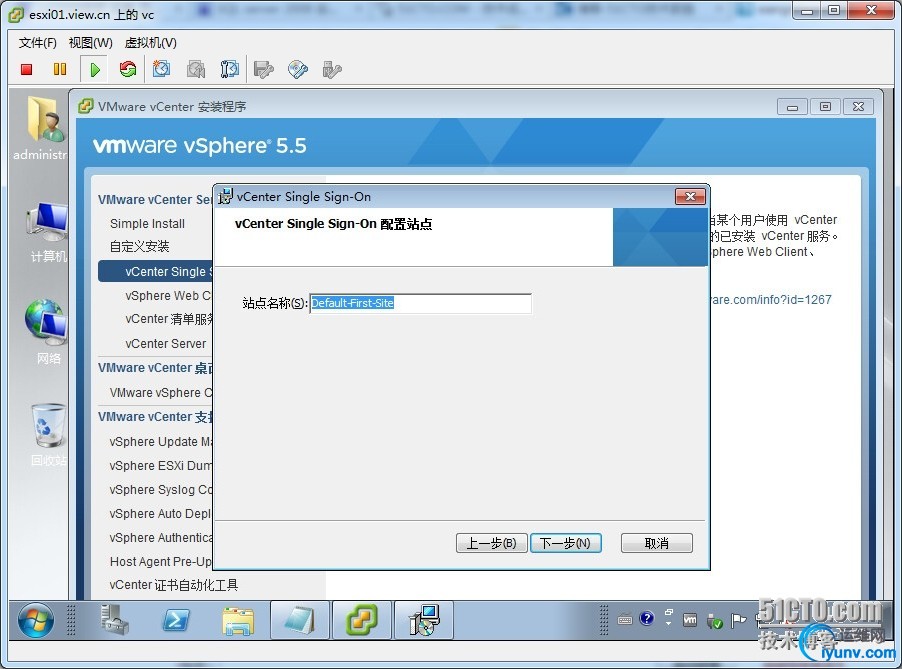Viewport: 902px width, 669px height.
Task: Click the red Power Off stop icon
Action: coord(26,70)
